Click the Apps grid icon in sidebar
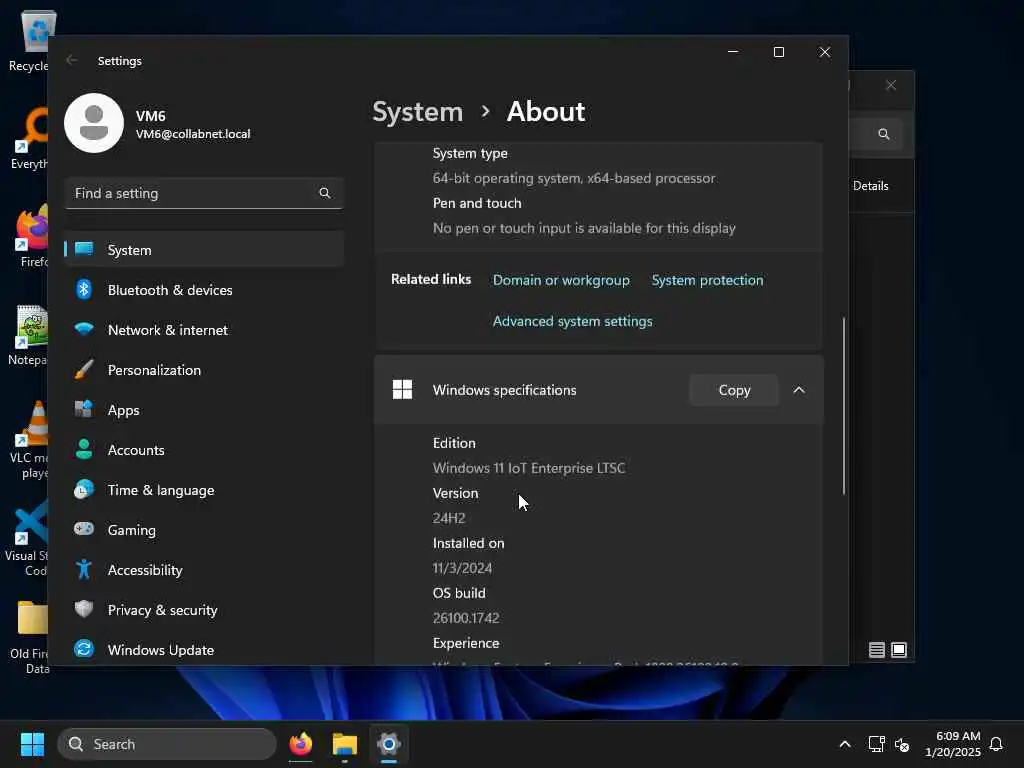Viewport: 1024px width, 768px height. point(84,409)
